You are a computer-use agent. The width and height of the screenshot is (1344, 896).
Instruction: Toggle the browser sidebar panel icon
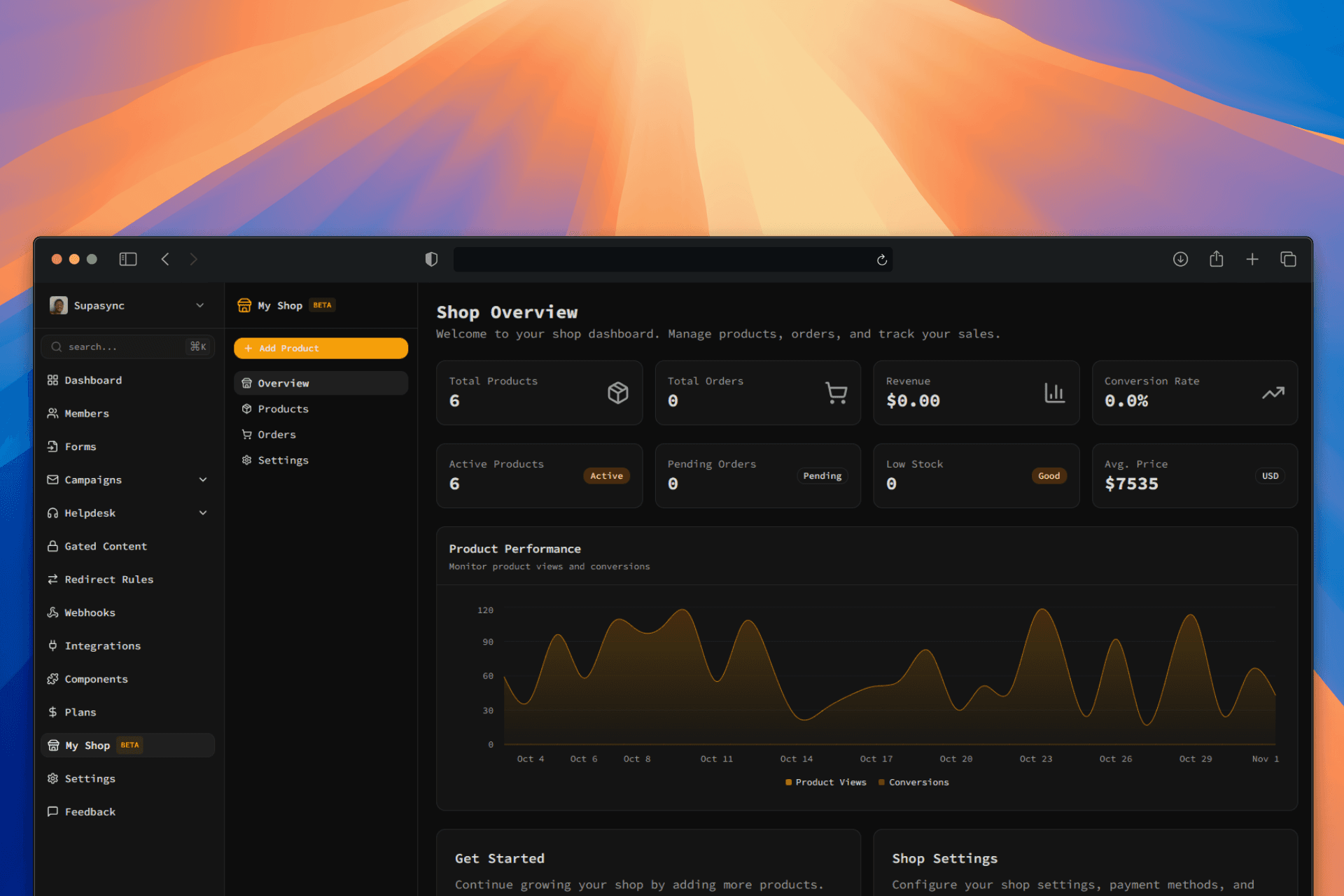tap(128, 259)
